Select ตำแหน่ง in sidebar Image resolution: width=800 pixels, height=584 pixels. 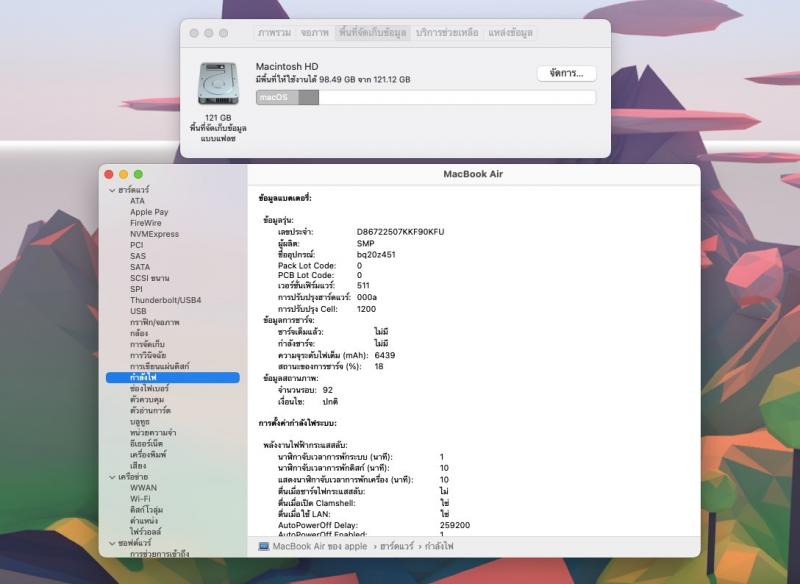tap(144, 521)
